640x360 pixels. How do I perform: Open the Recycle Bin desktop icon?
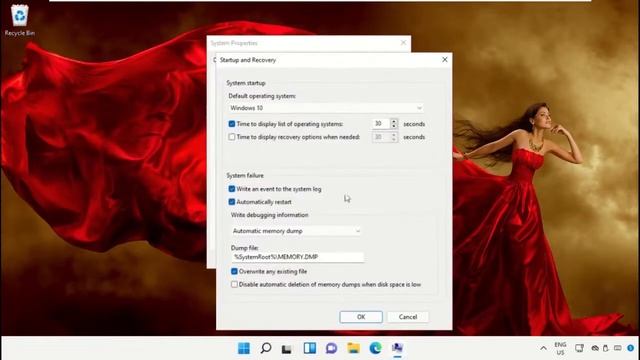20,20
